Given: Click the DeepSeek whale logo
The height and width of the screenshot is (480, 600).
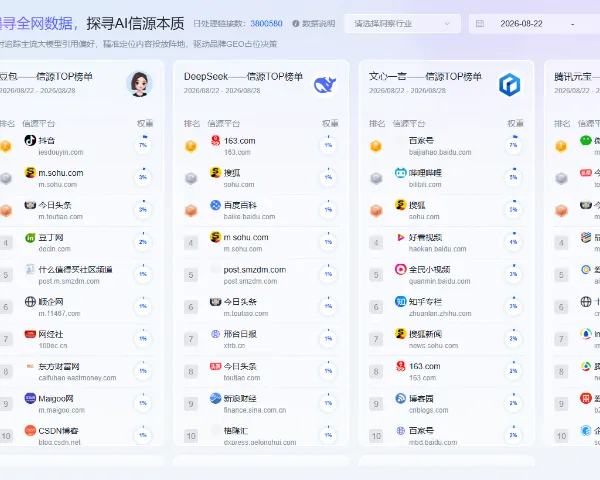Looking at the screenshot, I should [324, 84].
